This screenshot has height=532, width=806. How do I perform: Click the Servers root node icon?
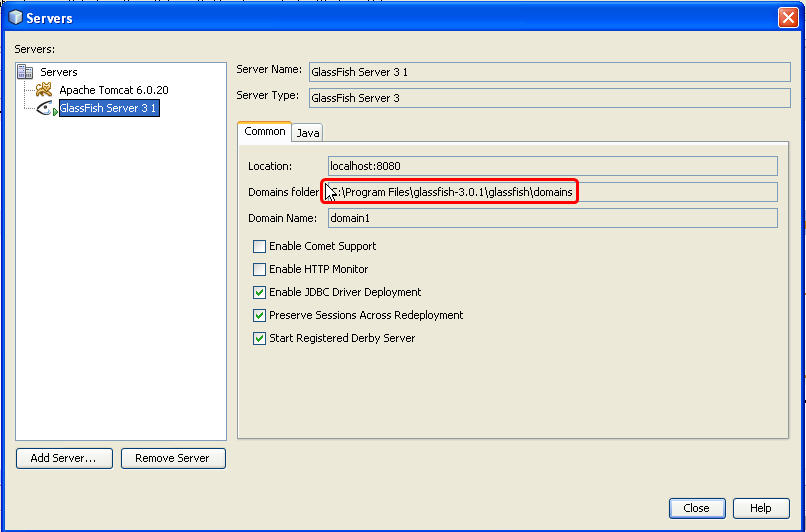[x=25, y=71]
